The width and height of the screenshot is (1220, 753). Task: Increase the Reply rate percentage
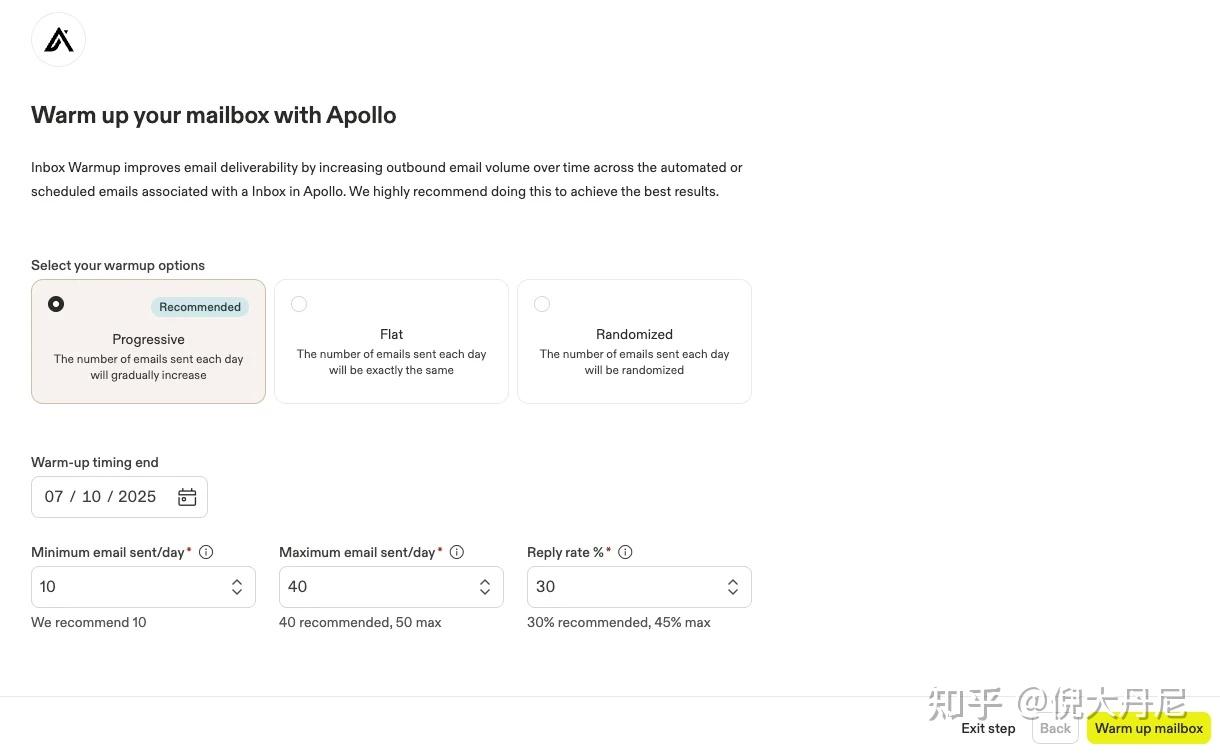(x=733, y=581)
